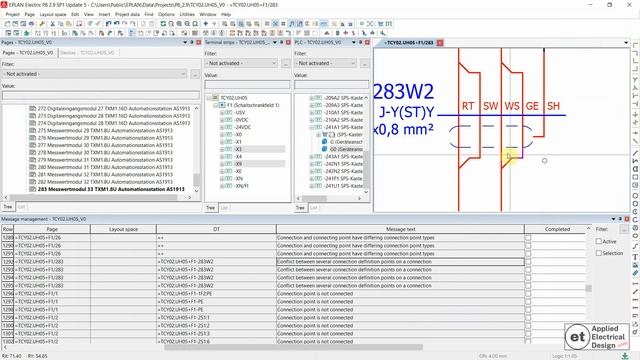Screen dimensions: 640x360
Task: Check Completed box for row 1289
Action: point(528,238)
